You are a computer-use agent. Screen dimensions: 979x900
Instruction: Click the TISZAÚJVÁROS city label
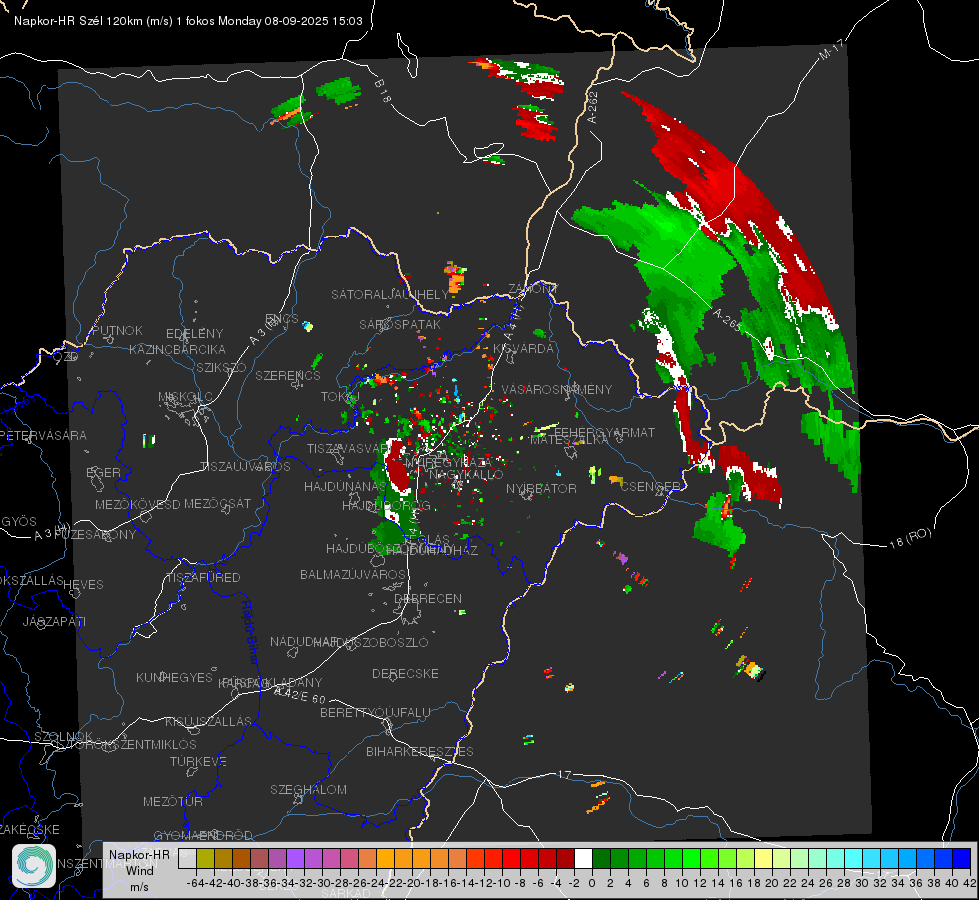tap(245, 467)
